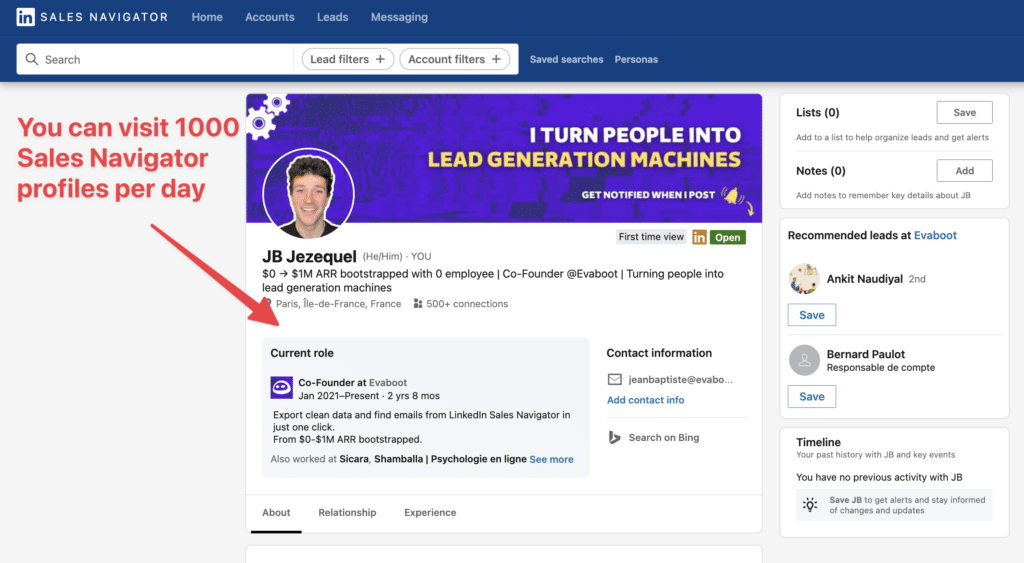The width and height of the screenshot is (1024, 563).
Task: Click Paris, Île-de-France, France location
Action: 338,304
